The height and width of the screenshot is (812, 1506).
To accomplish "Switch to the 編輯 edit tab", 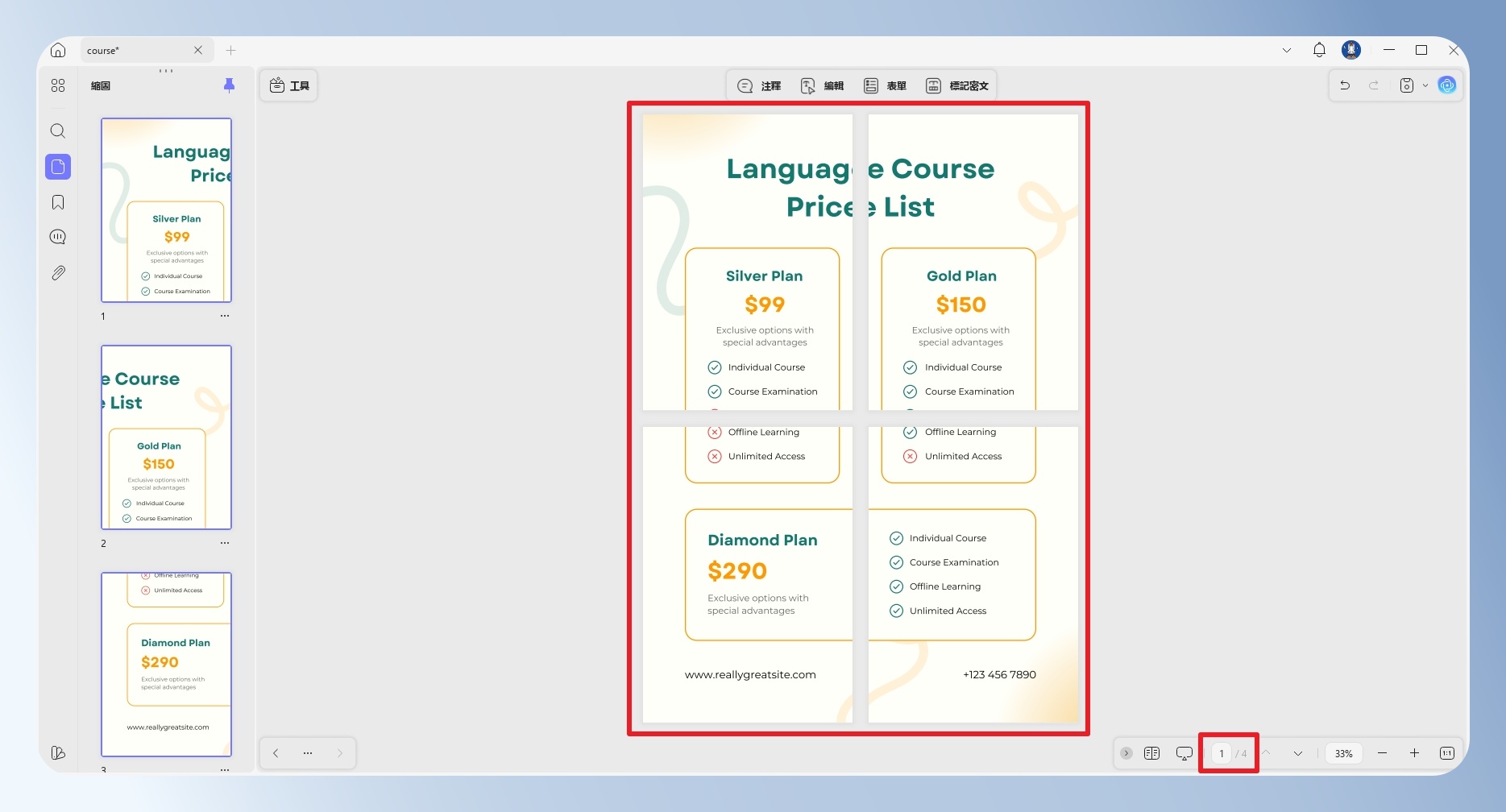I will click(822, 85).
